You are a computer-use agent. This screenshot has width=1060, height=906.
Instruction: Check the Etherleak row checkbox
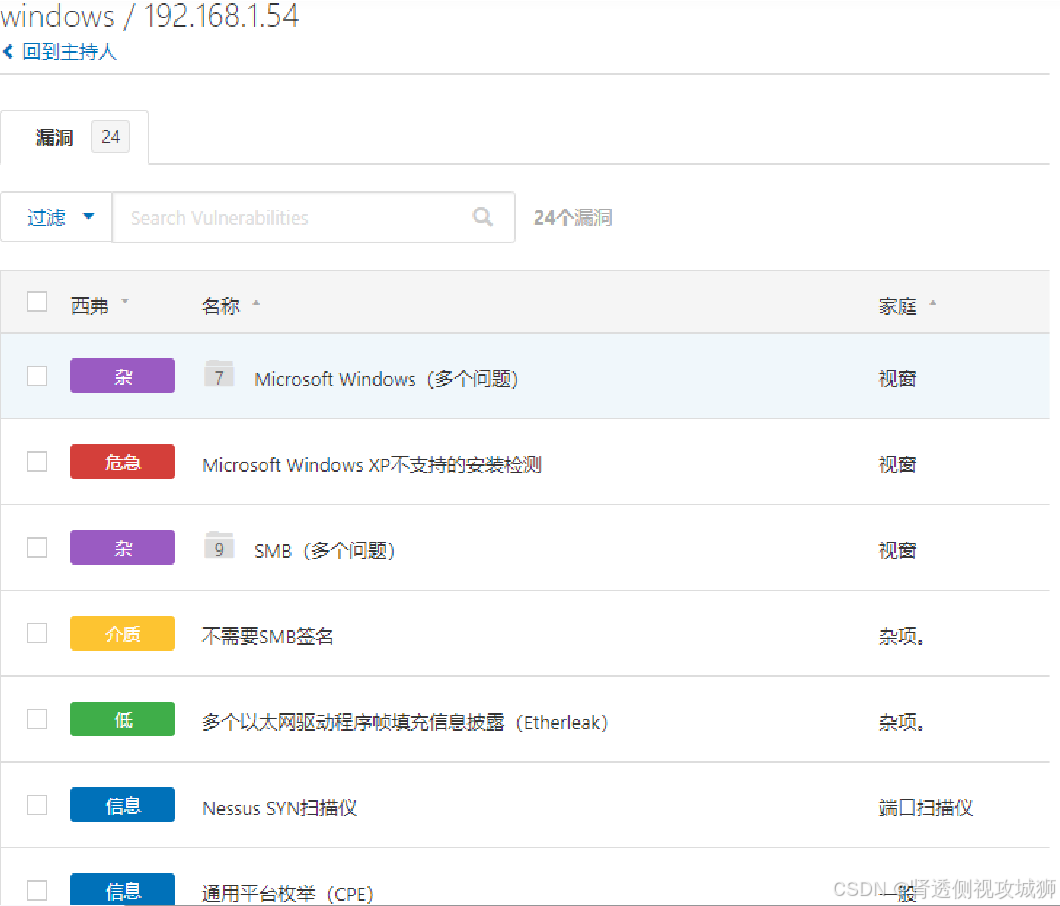coord(37,719)
